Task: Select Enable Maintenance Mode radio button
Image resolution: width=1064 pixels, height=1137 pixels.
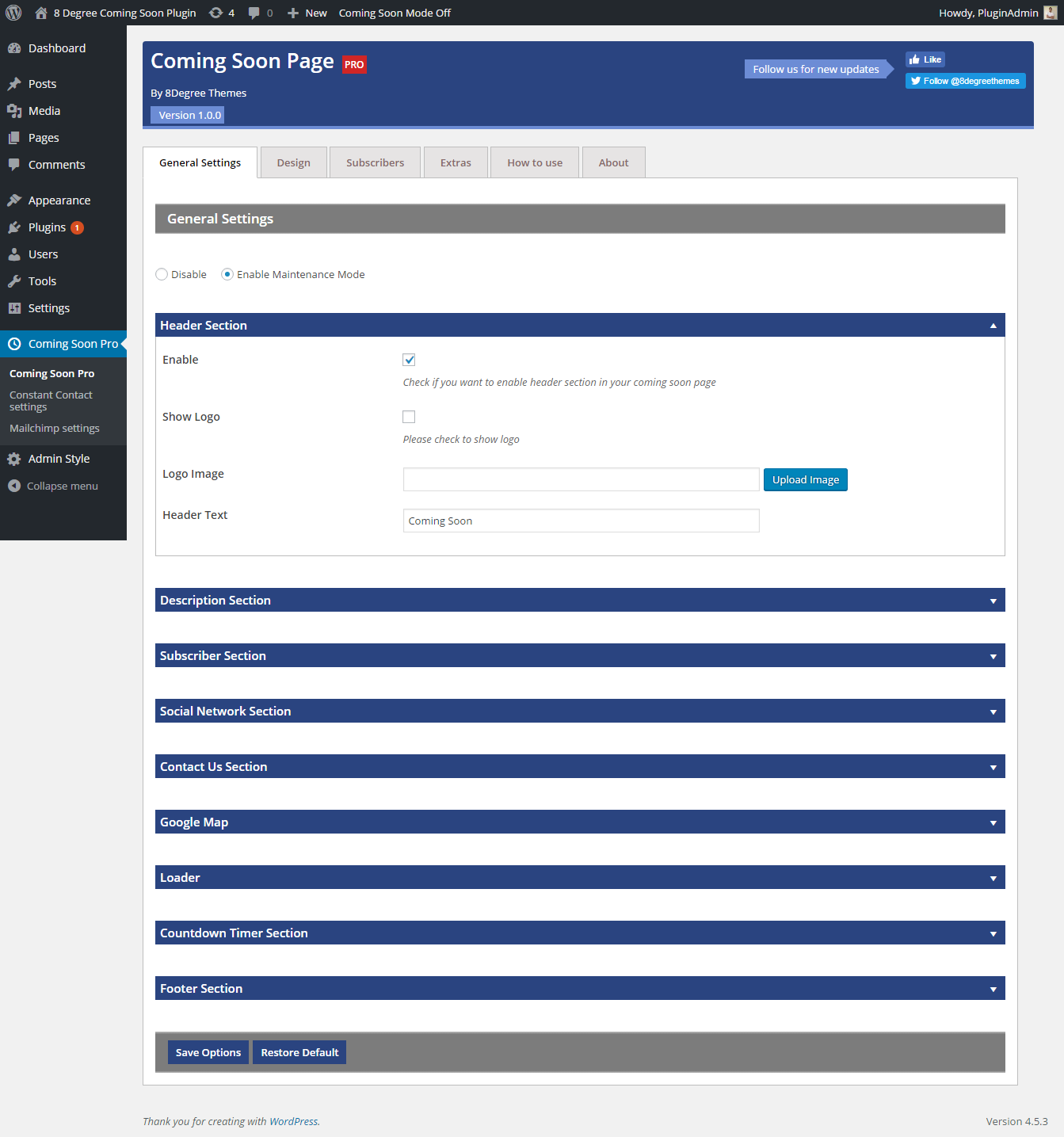Action: [227, 274]
